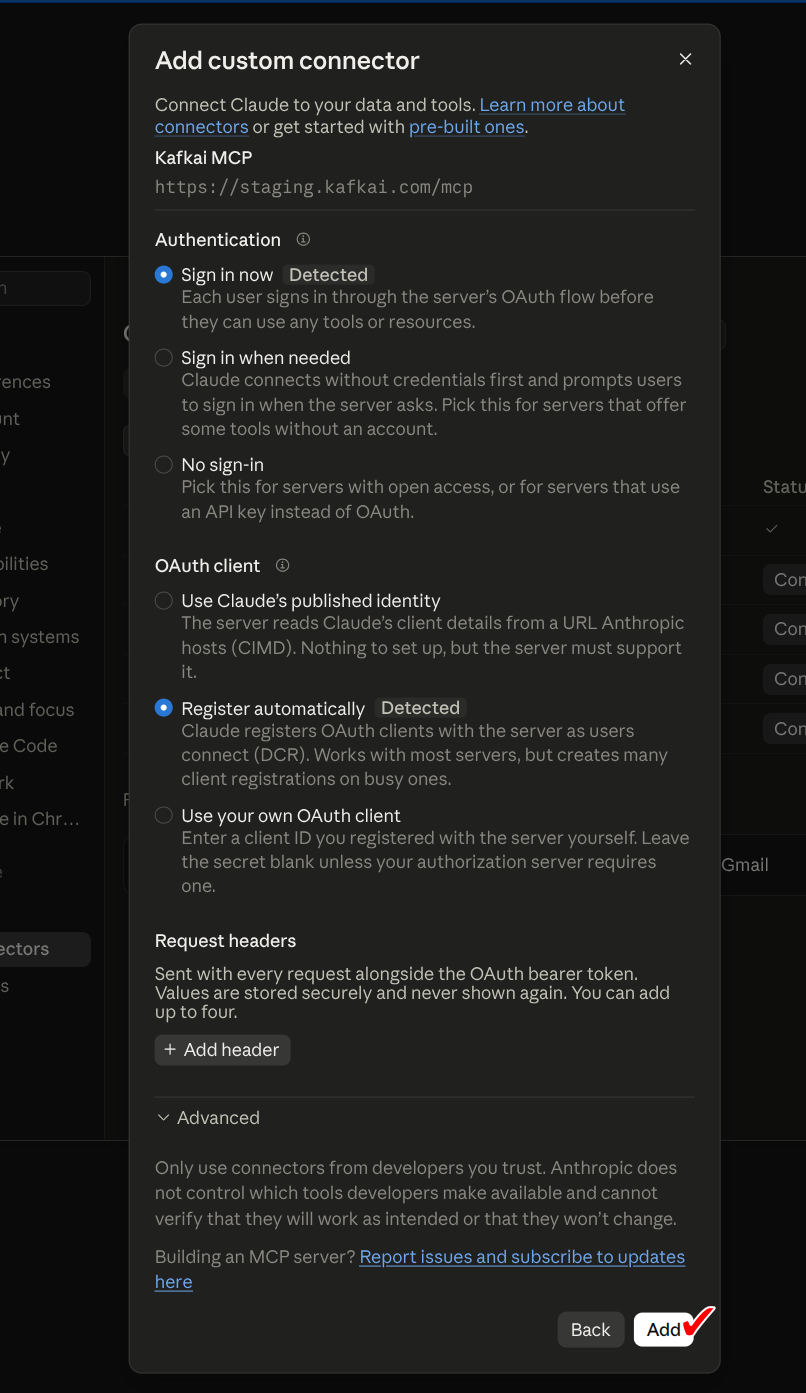
Task: Choose Use your own OAuth client
Action: [164, 816]
